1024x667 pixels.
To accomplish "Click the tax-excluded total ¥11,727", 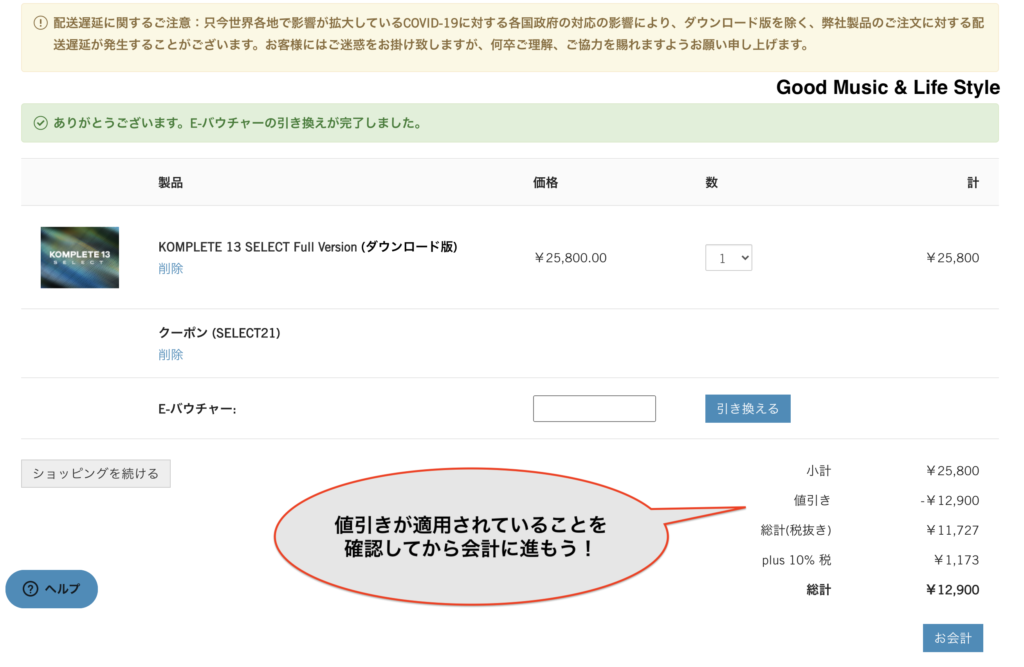I will coord(952,530).
